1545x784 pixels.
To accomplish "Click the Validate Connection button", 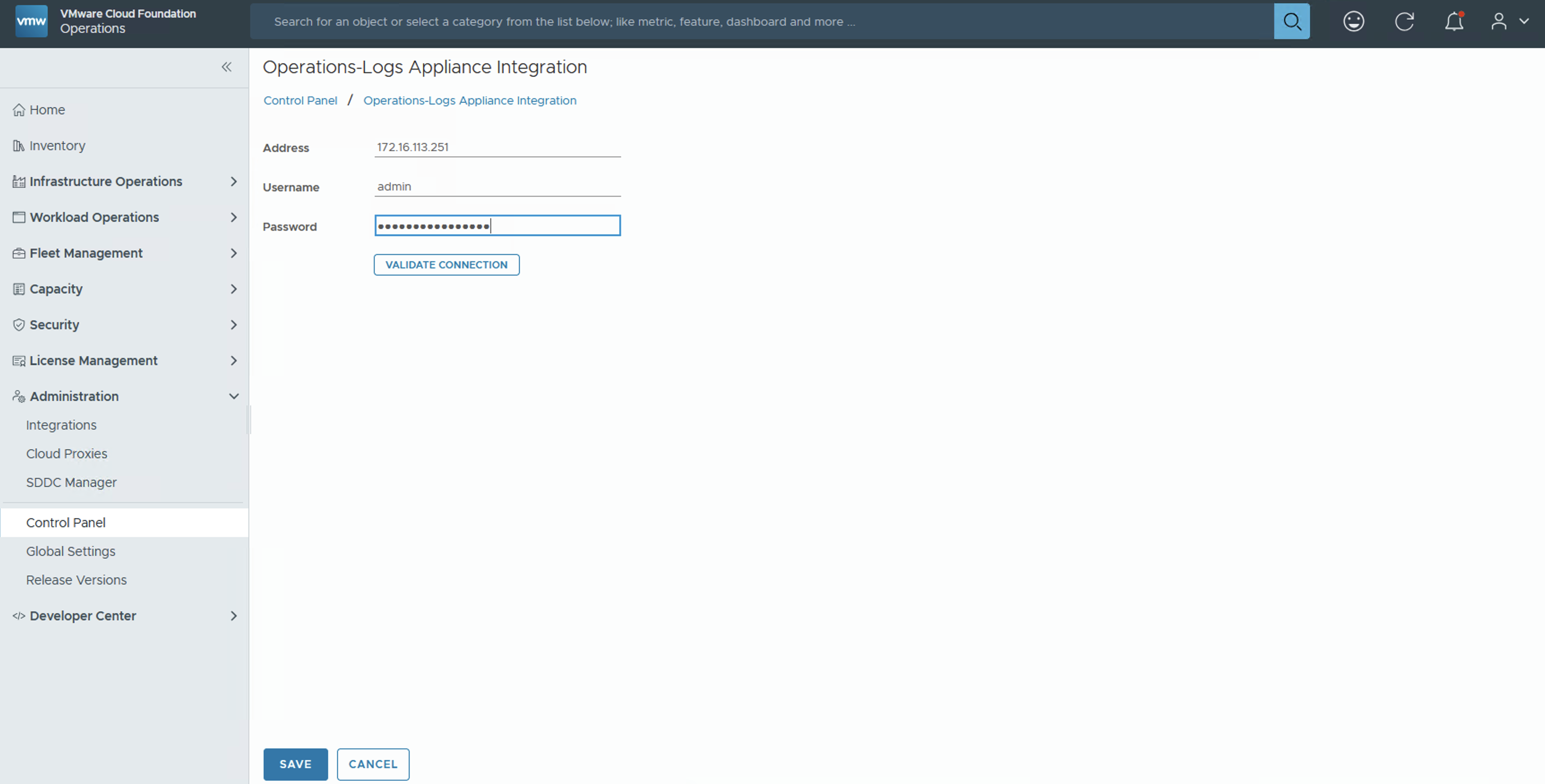I will pos(446,264).
